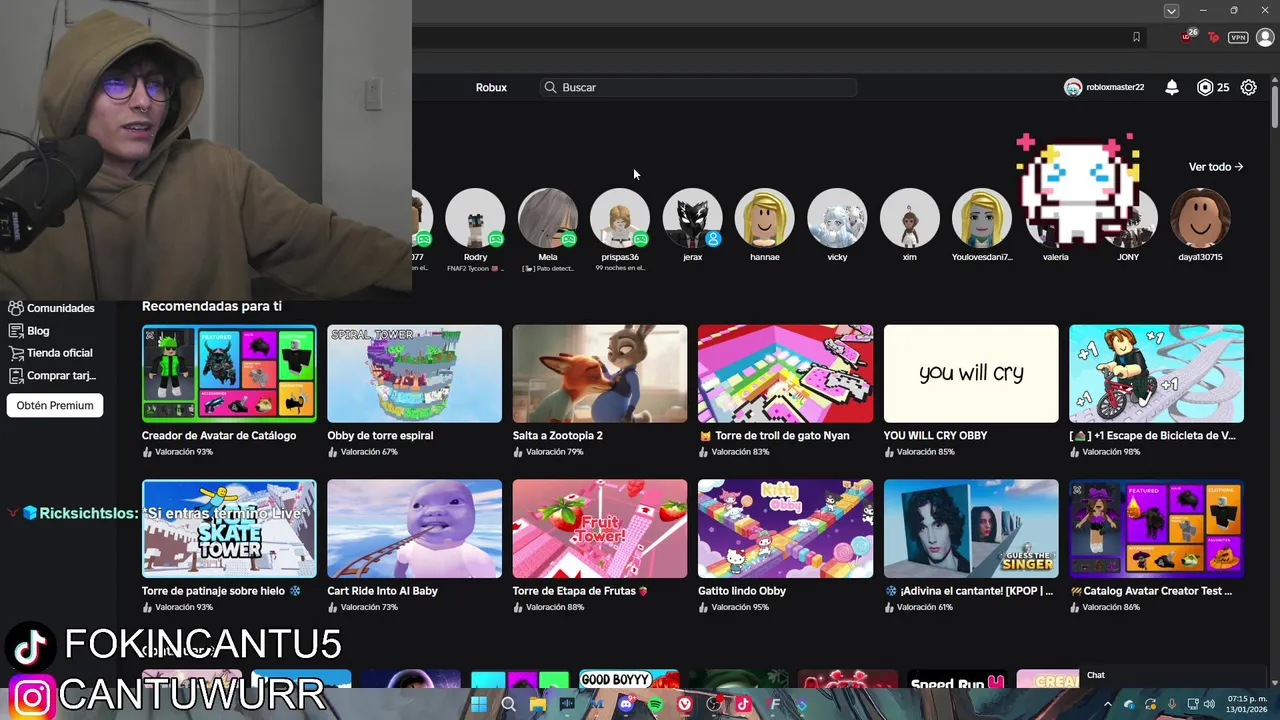The image size is (1280, 720).
Task: Open Cart Ride Into AI Baby thumbnail
Action: point(414,529)
